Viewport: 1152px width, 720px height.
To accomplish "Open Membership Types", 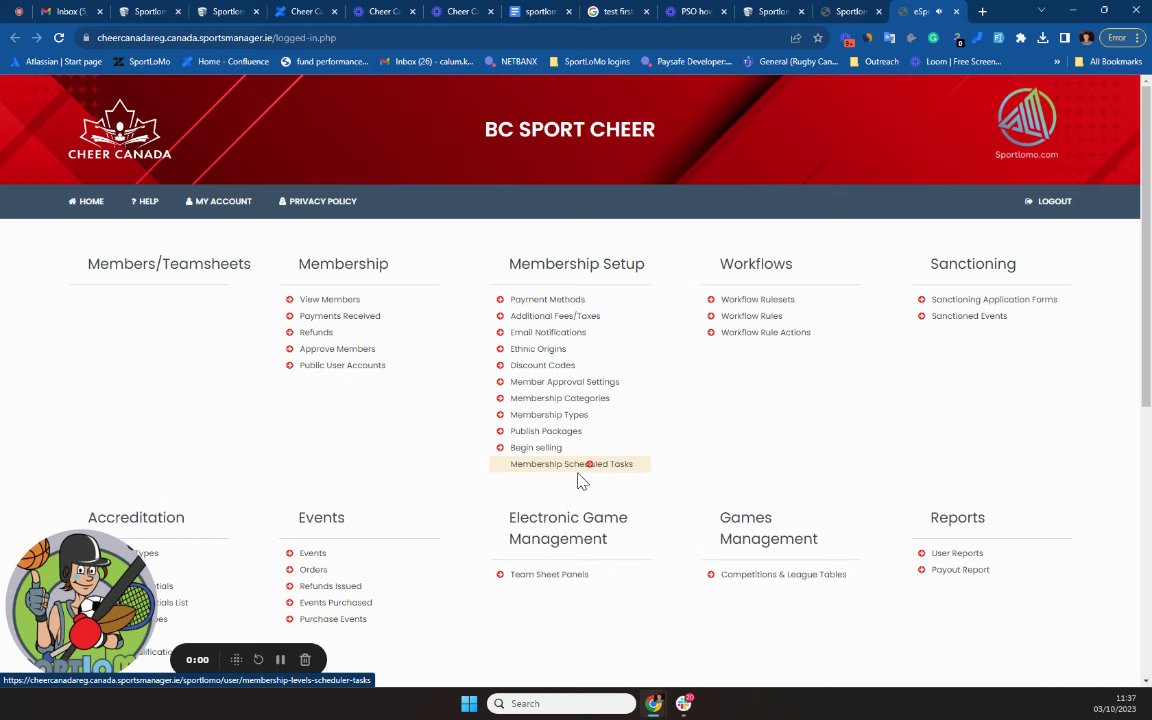I will [549, 415].
